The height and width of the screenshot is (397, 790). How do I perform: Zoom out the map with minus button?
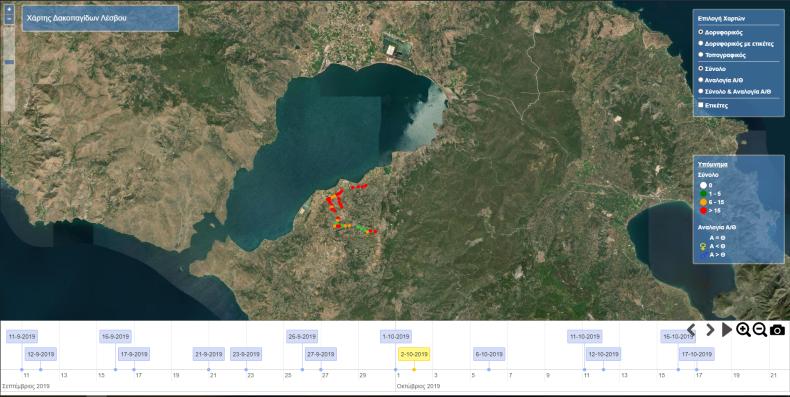coord(9,20)
